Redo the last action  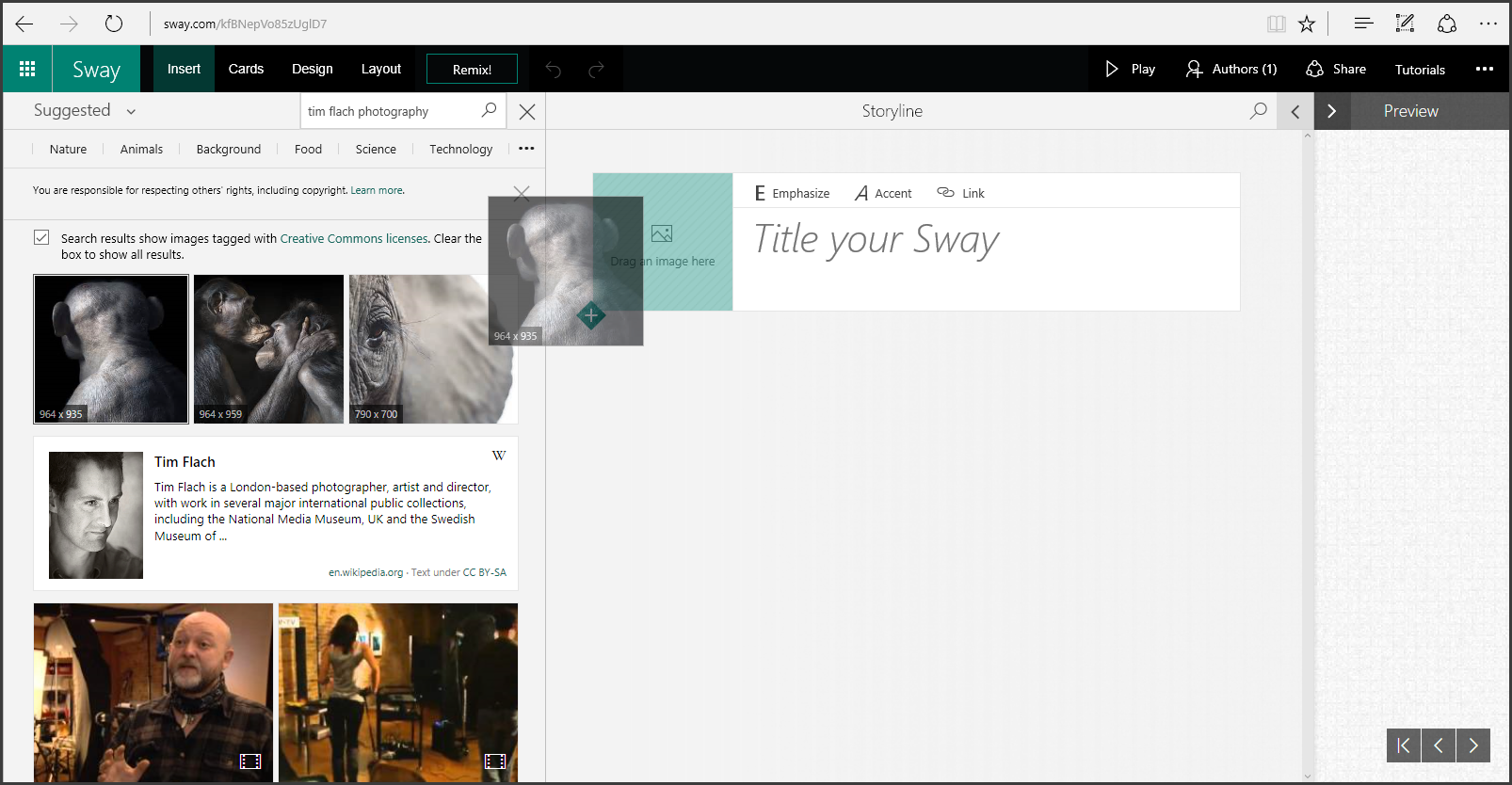click(596, 70)
